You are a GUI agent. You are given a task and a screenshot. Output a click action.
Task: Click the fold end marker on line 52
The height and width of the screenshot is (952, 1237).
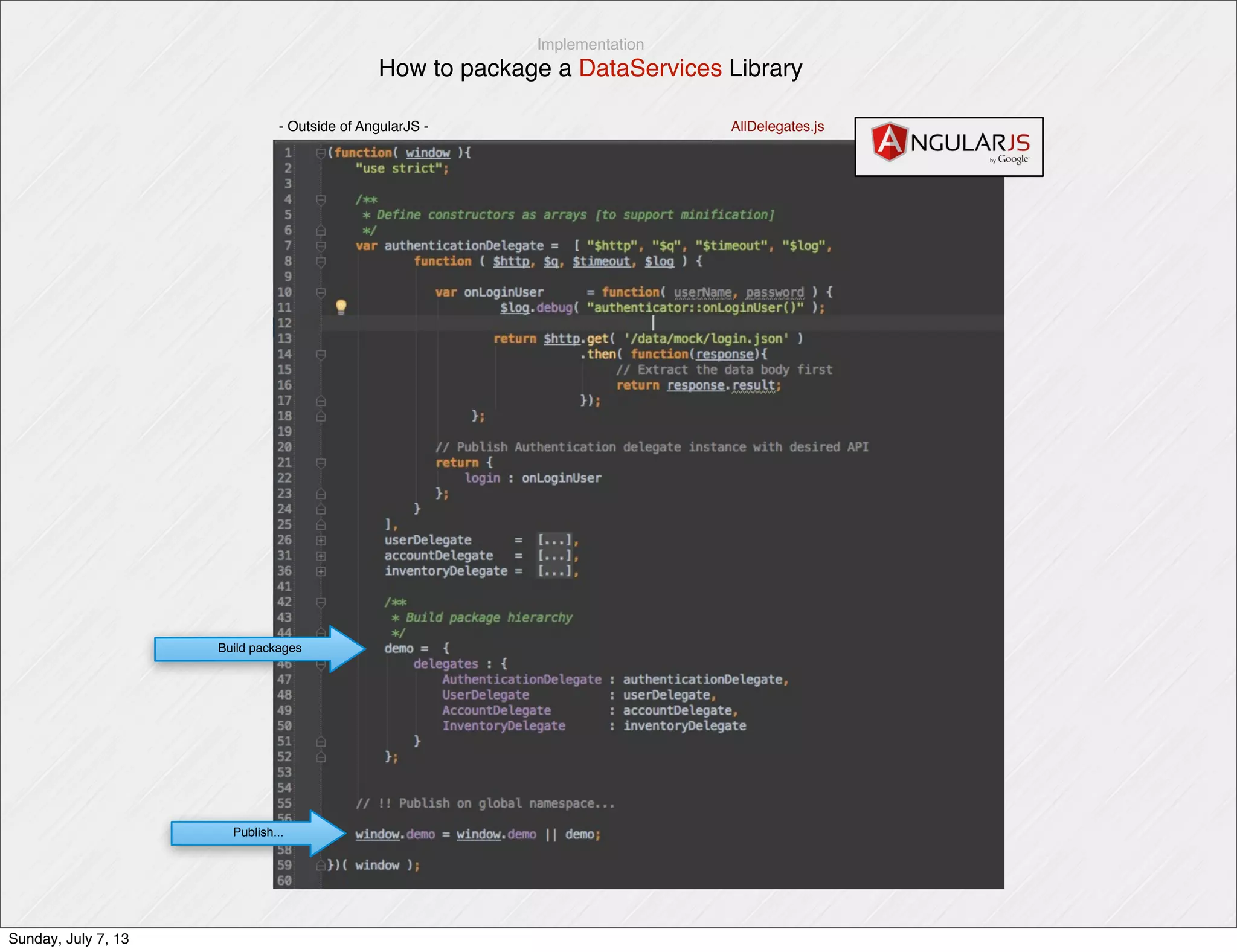tap(321, 757)
